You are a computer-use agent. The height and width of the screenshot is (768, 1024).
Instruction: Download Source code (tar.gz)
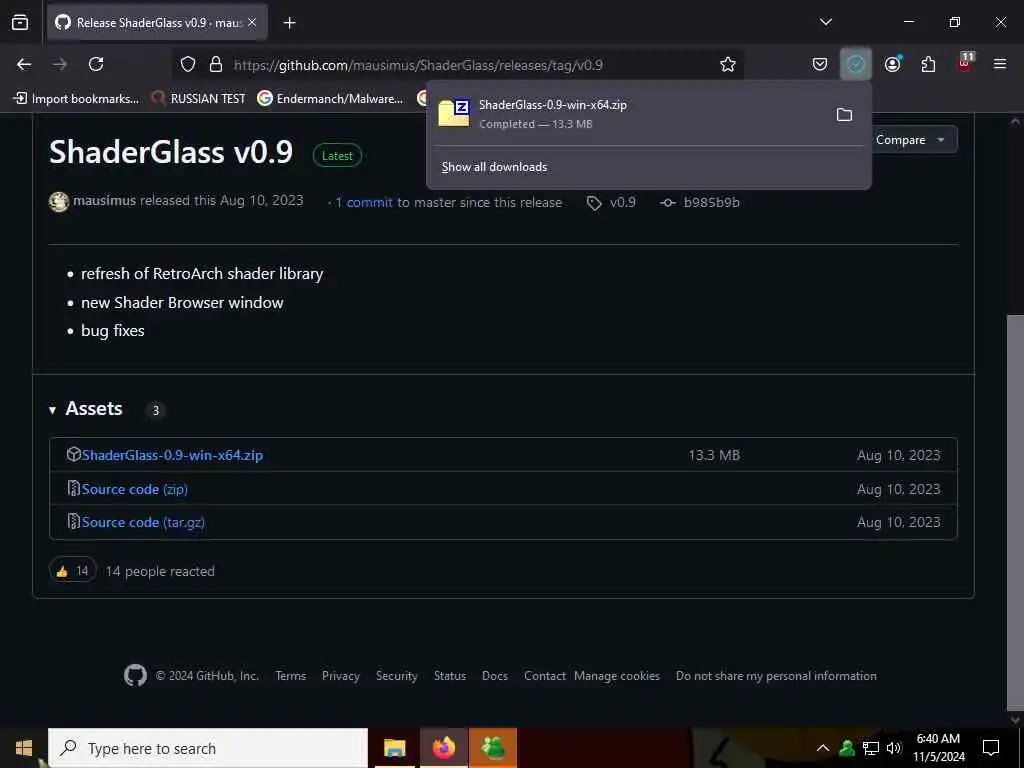[143, 522]
